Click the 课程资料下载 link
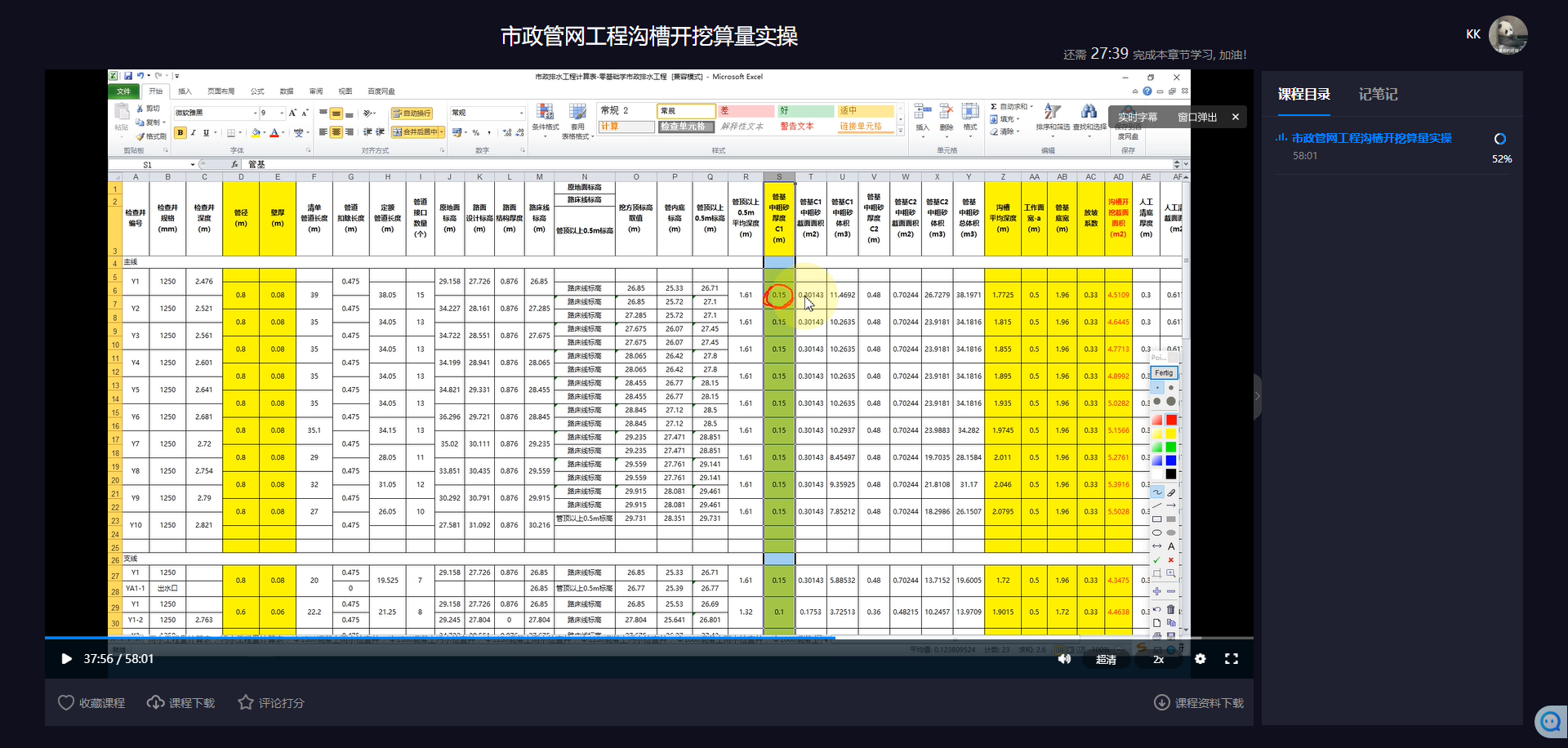 click(x=1199, y=702)
